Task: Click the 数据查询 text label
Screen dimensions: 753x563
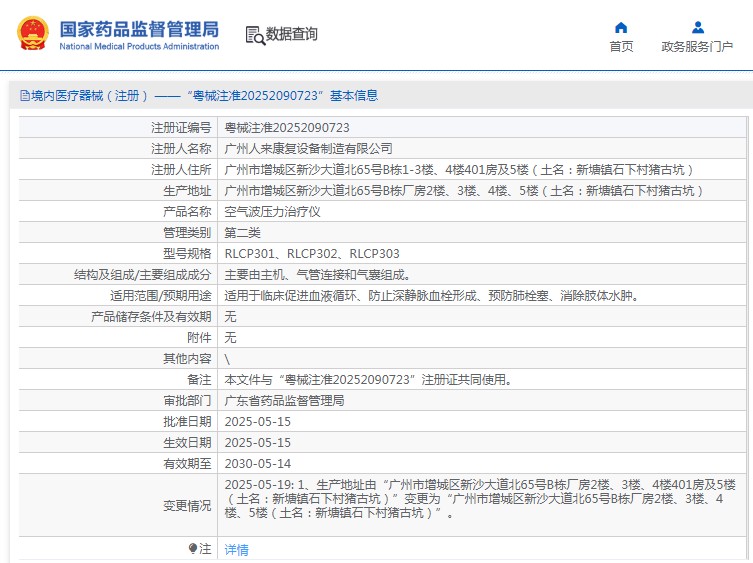Action: (292, 34)
